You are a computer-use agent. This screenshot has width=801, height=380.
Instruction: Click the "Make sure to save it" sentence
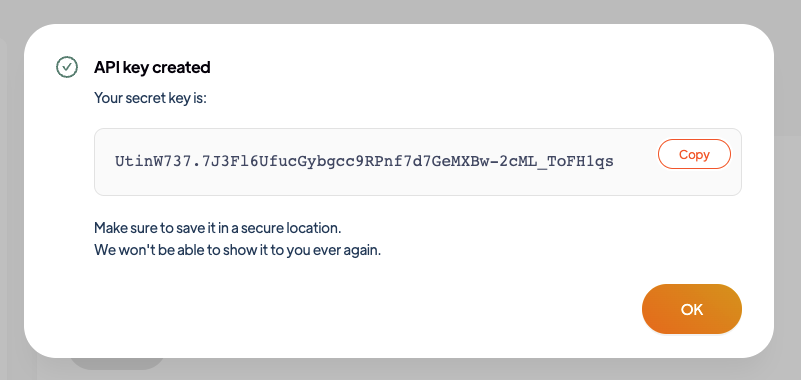(218, 228)
